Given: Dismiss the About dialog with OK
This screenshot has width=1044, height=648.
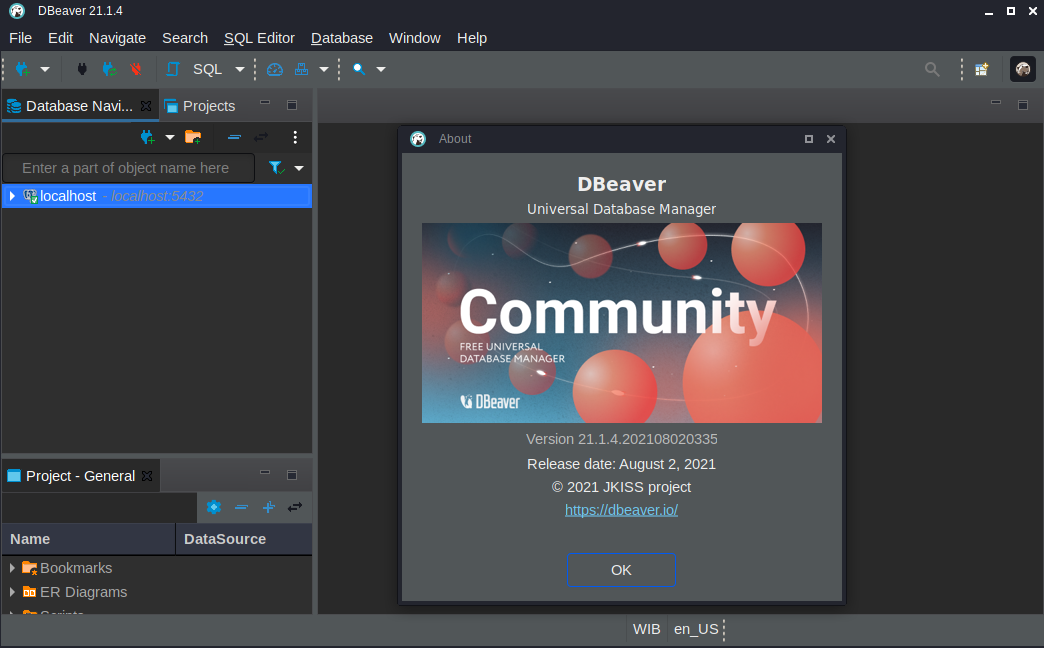Looking at the screenshot, I should coord(621,570).
